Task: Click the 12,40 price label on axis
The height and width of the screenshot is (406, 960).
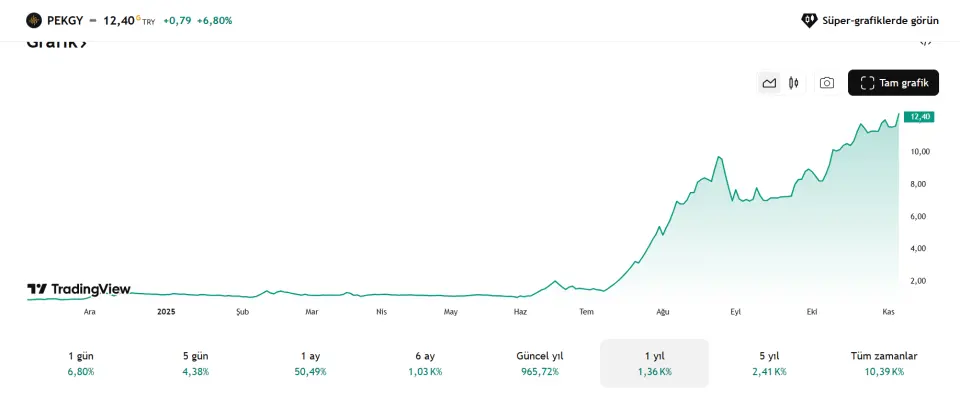Action: (918, 117)
